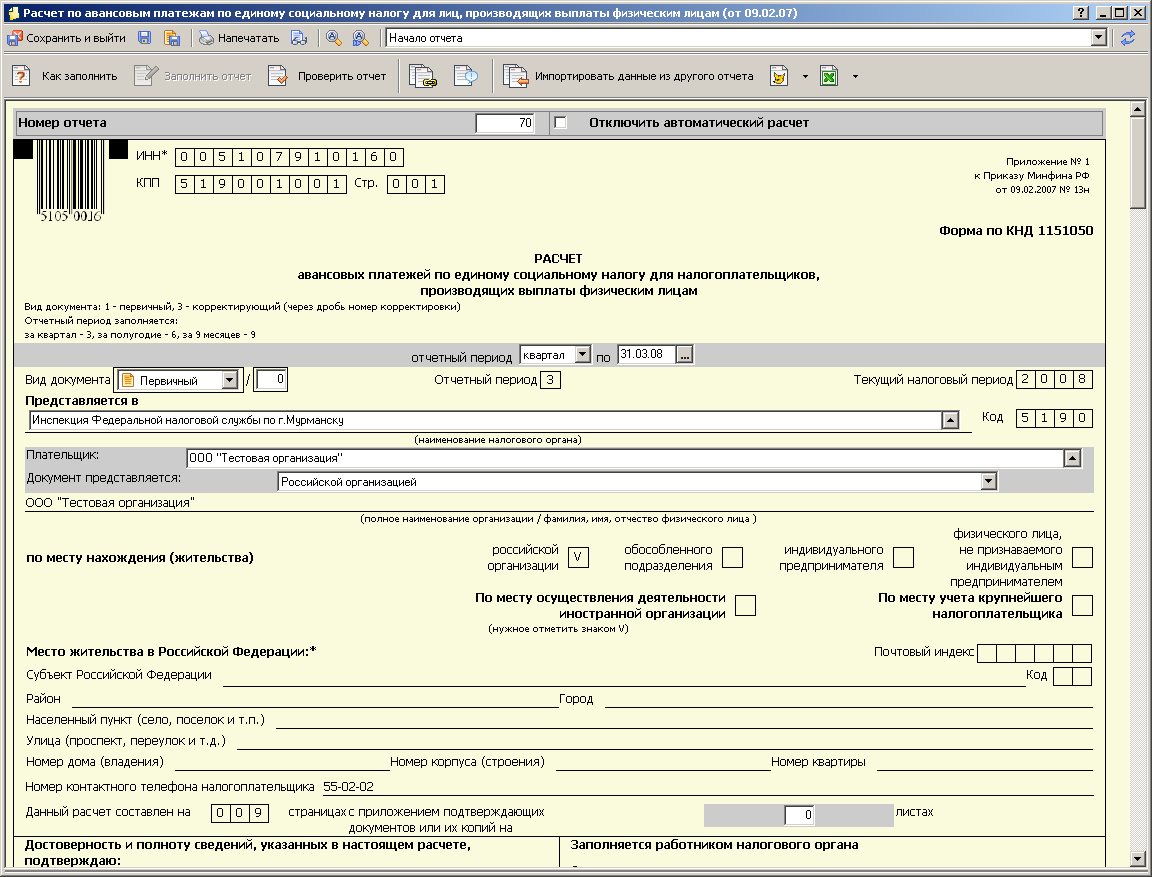Click the vertical scrollbar thumb
This screenshot has height=877, width=1152.
(x=1137, y=164)
